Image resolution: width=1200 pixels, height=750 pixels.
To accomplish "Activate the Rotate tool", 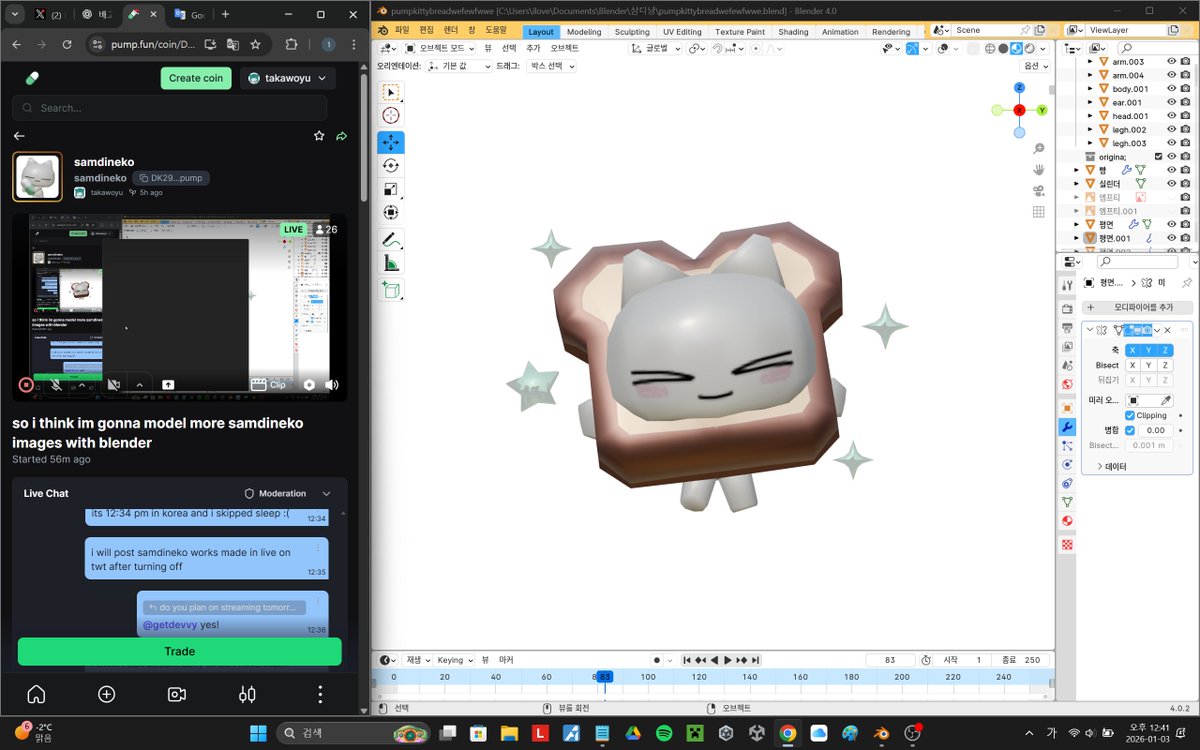I will (x=391, y=166).
